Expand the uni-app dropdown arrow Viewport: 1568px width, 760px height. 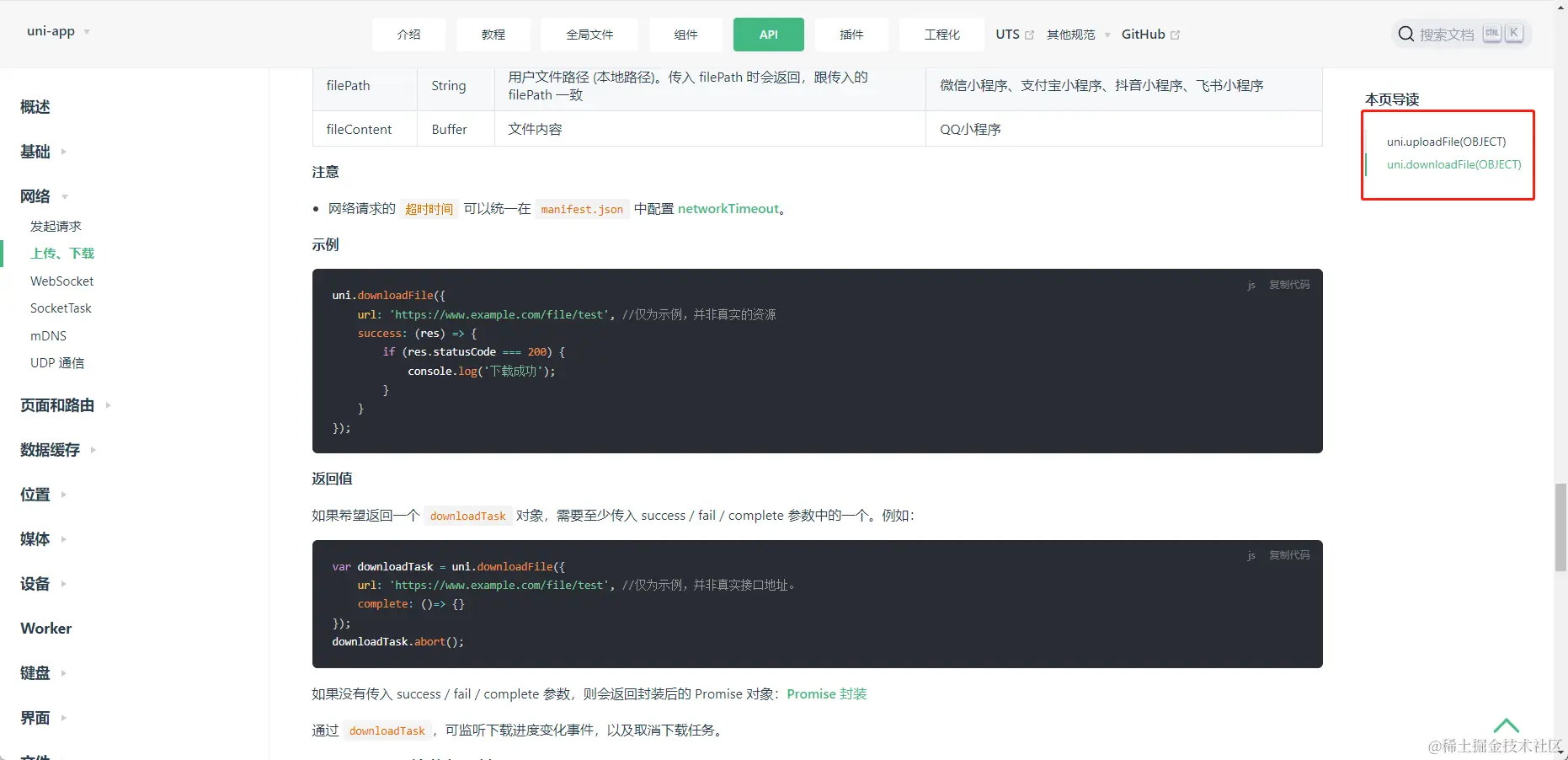(x=87, y=32)
